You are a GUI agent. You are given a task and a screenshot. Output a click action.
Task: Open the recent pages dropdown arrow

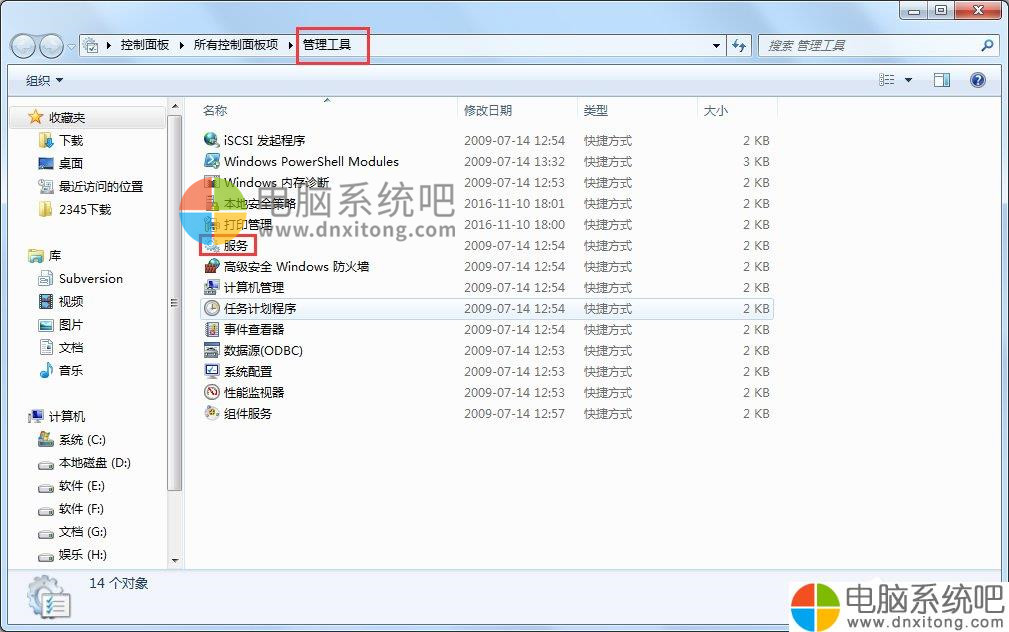71,46
